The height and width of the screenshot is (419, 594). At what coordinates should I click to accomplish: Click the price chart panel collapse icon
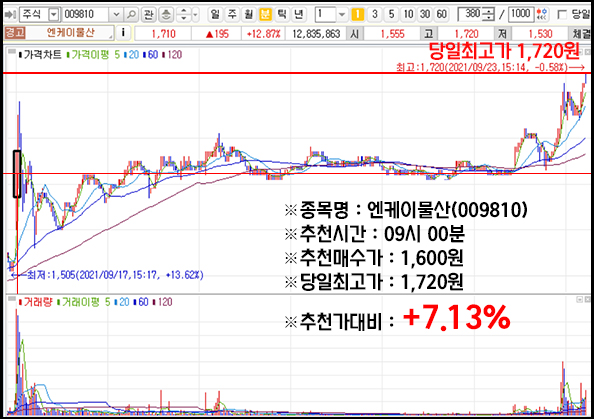(12, 52)
